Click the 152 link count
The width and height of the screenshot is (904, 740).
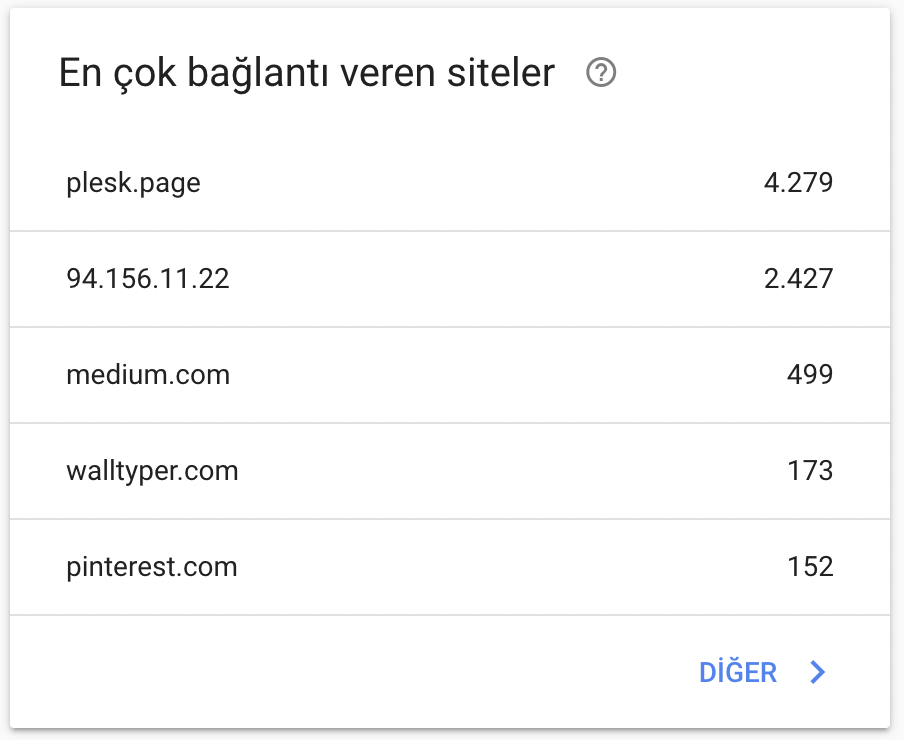[x=809, y=567]
